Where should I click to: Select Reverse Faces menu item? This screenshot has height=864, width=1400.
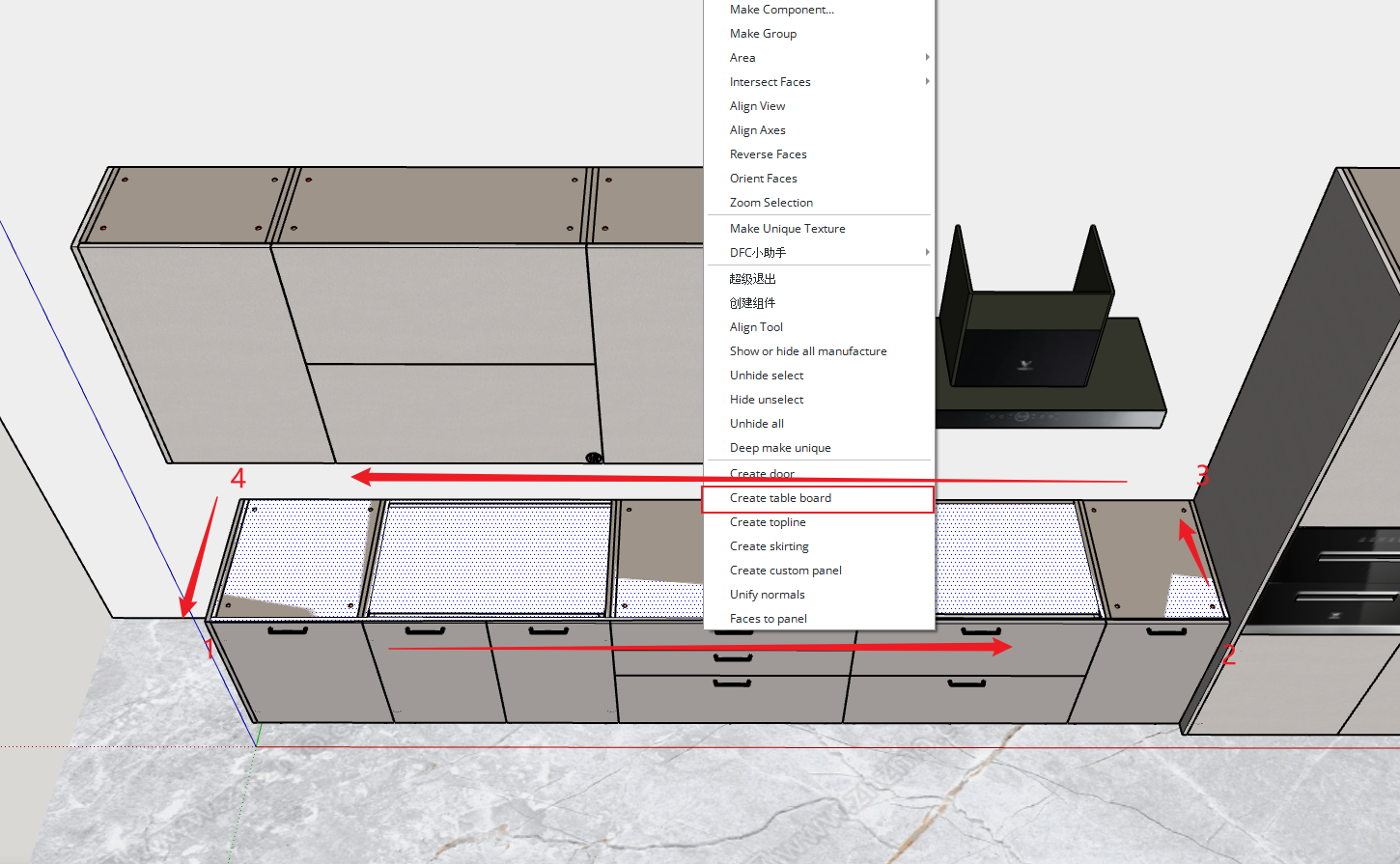pyautogui.click(x=768, y=154)
